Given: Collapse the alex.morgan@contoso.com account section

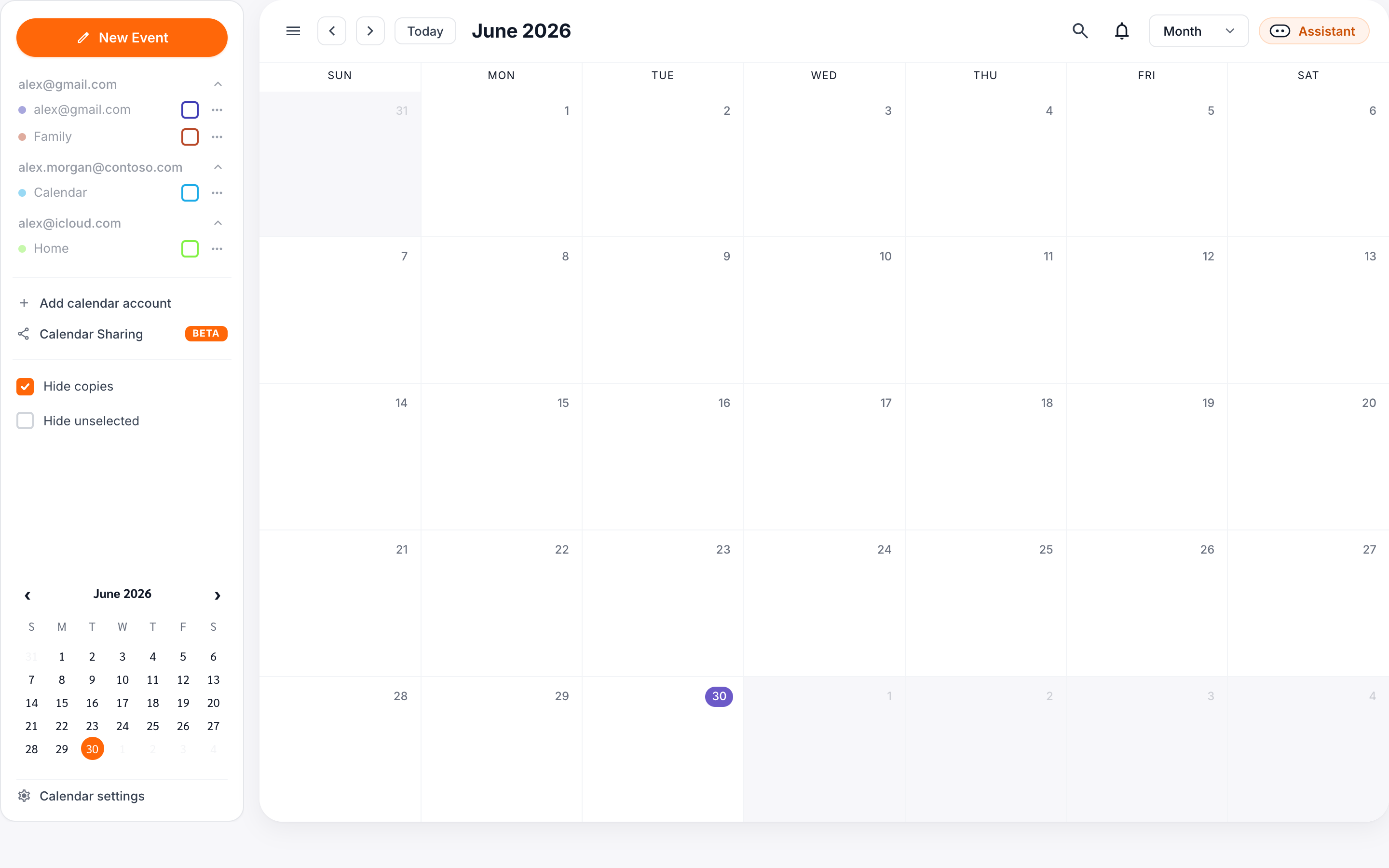Looking at the screenshot, I should tap(218, 167).
